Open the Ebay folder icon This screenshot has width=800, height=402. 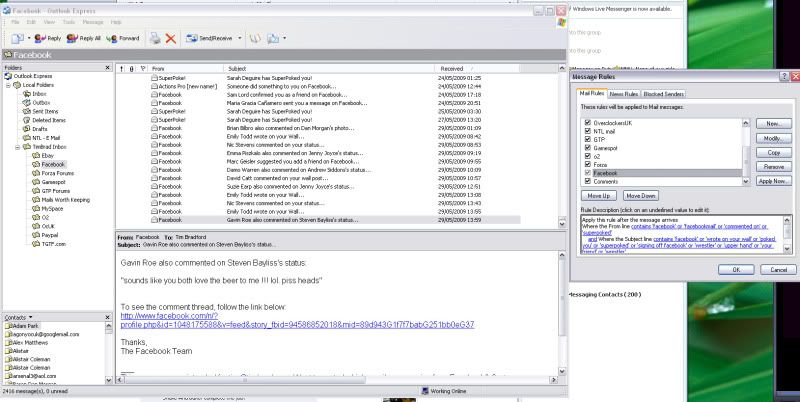[36, 156]
